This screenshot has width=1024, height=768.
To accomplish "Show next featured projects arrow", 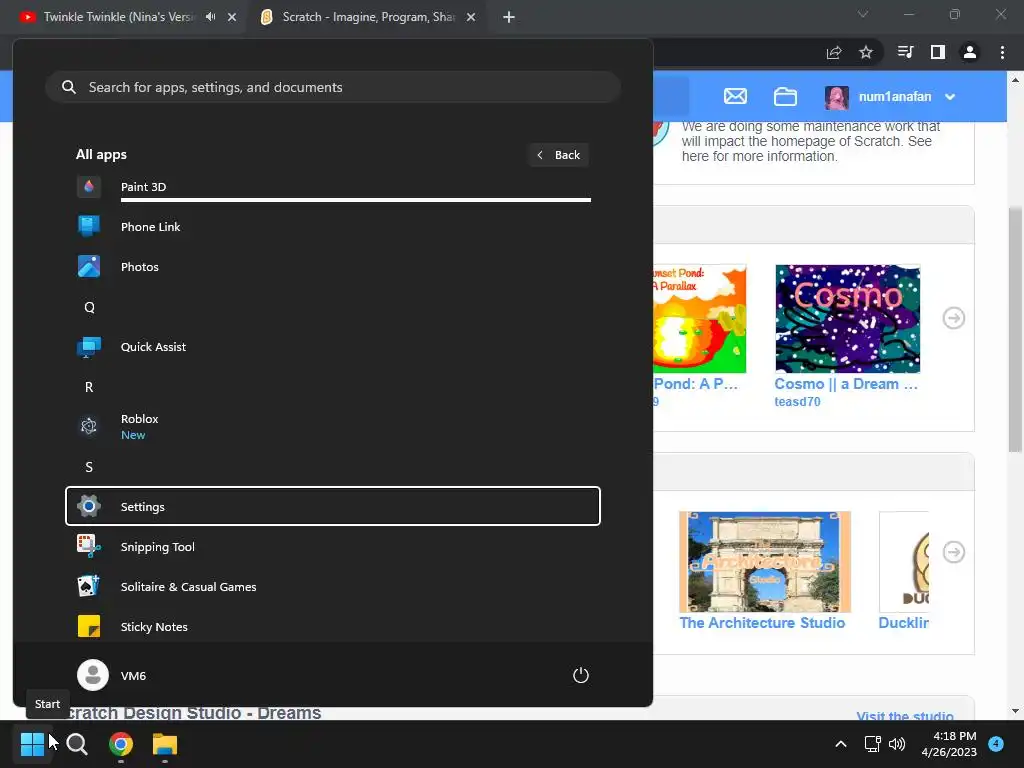I will 954,319.
